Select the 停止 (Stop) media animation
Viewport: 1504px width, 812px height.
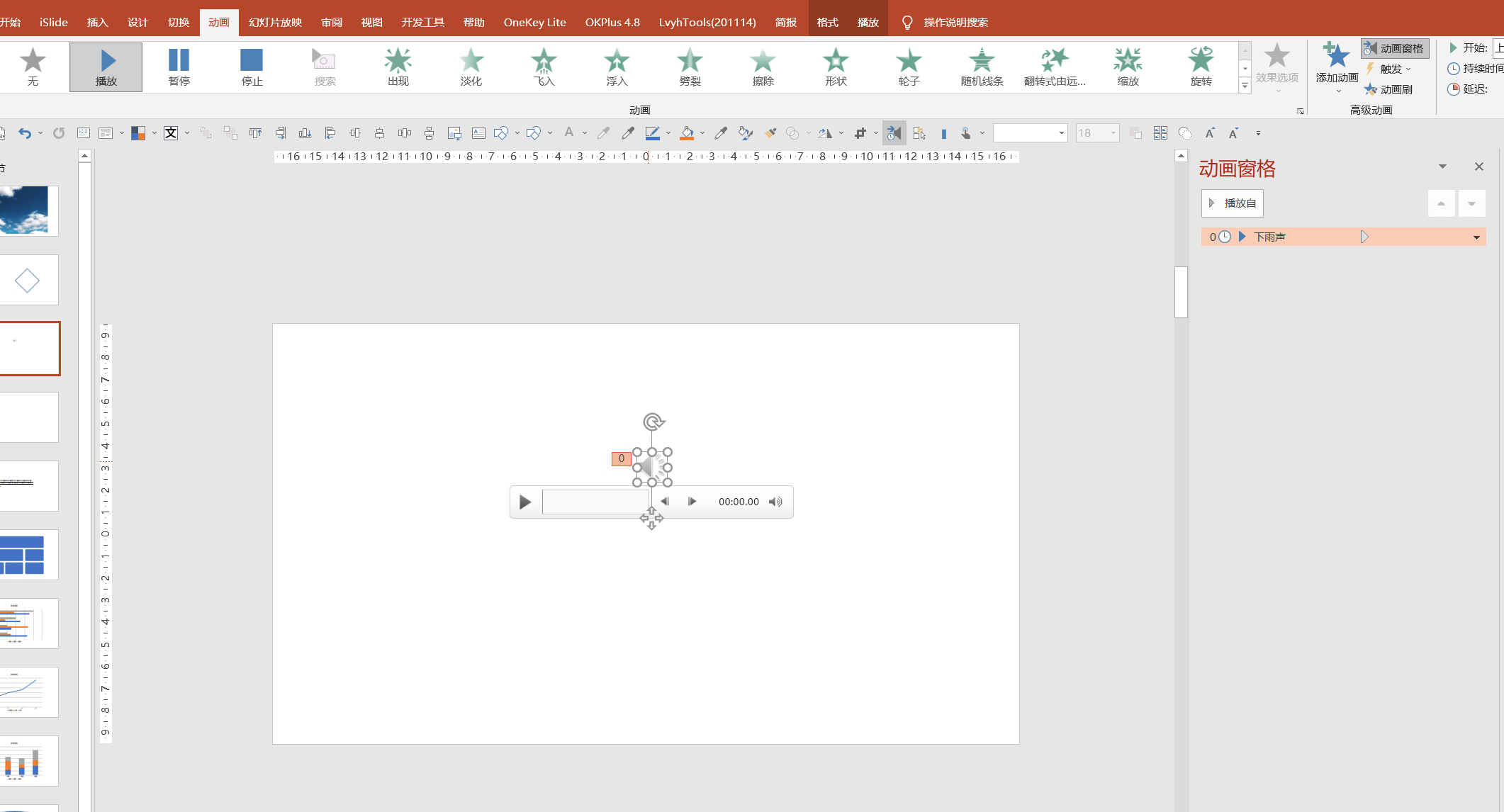pyautogui.click(x=252, y=67)
